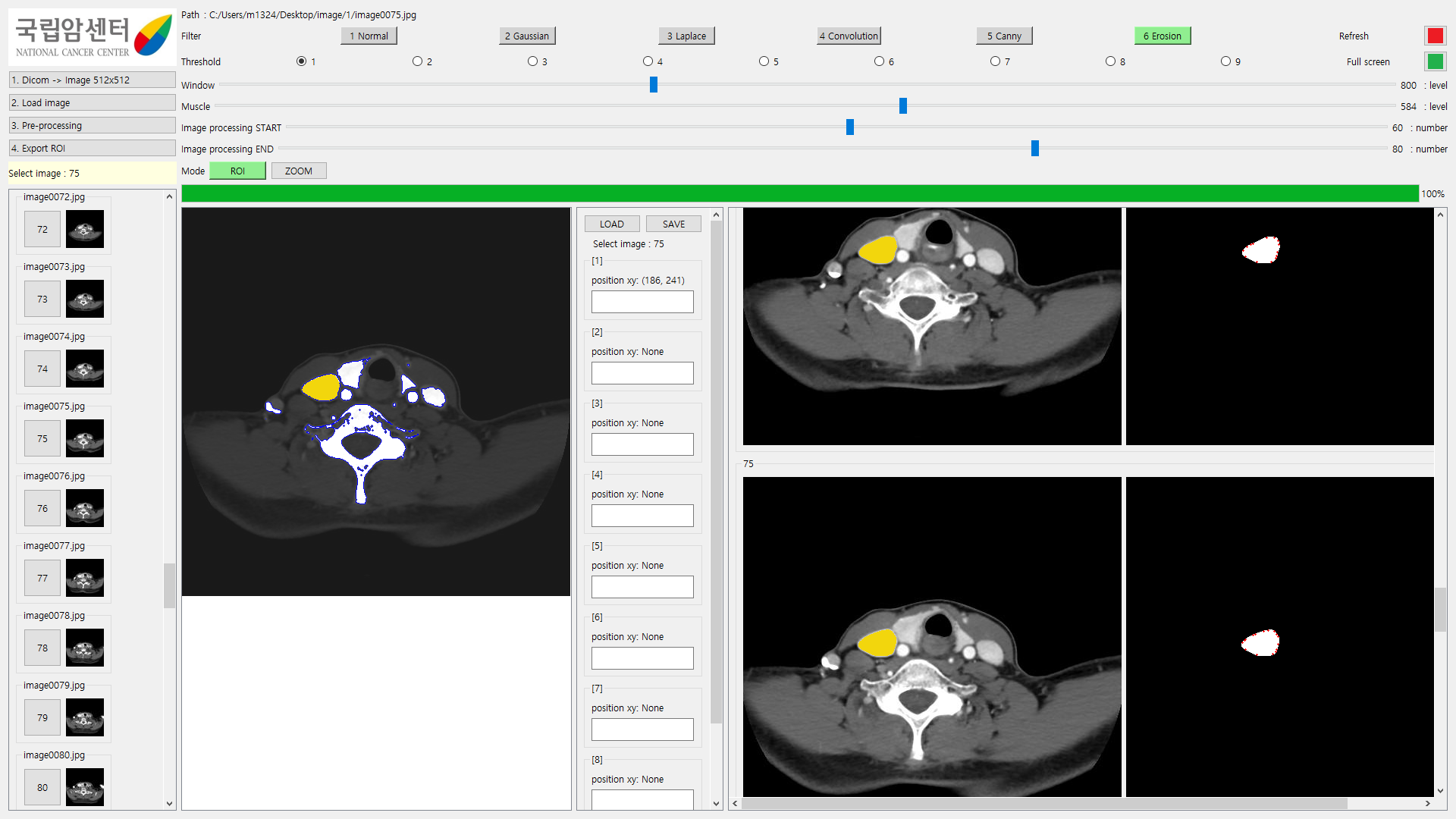This screenshot has height=819, width=1456.
Task: Open Export ROI step
Action: coord(93,149)
